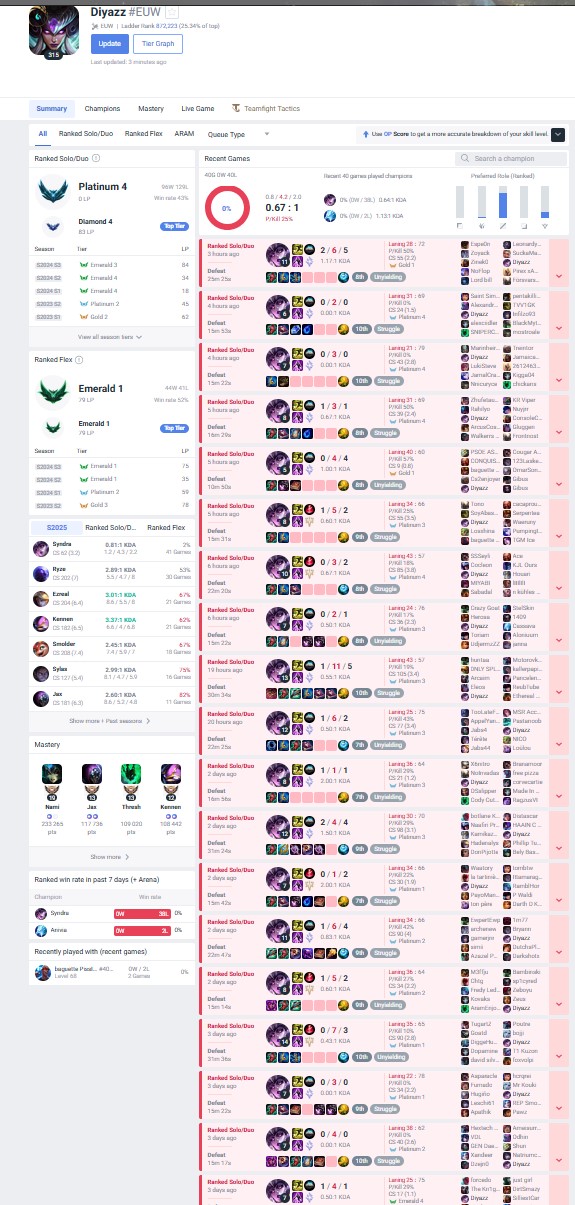Click the Platinum 4 rank emblem
This screenshot has width=575, height=1205.
pos(52,188)
